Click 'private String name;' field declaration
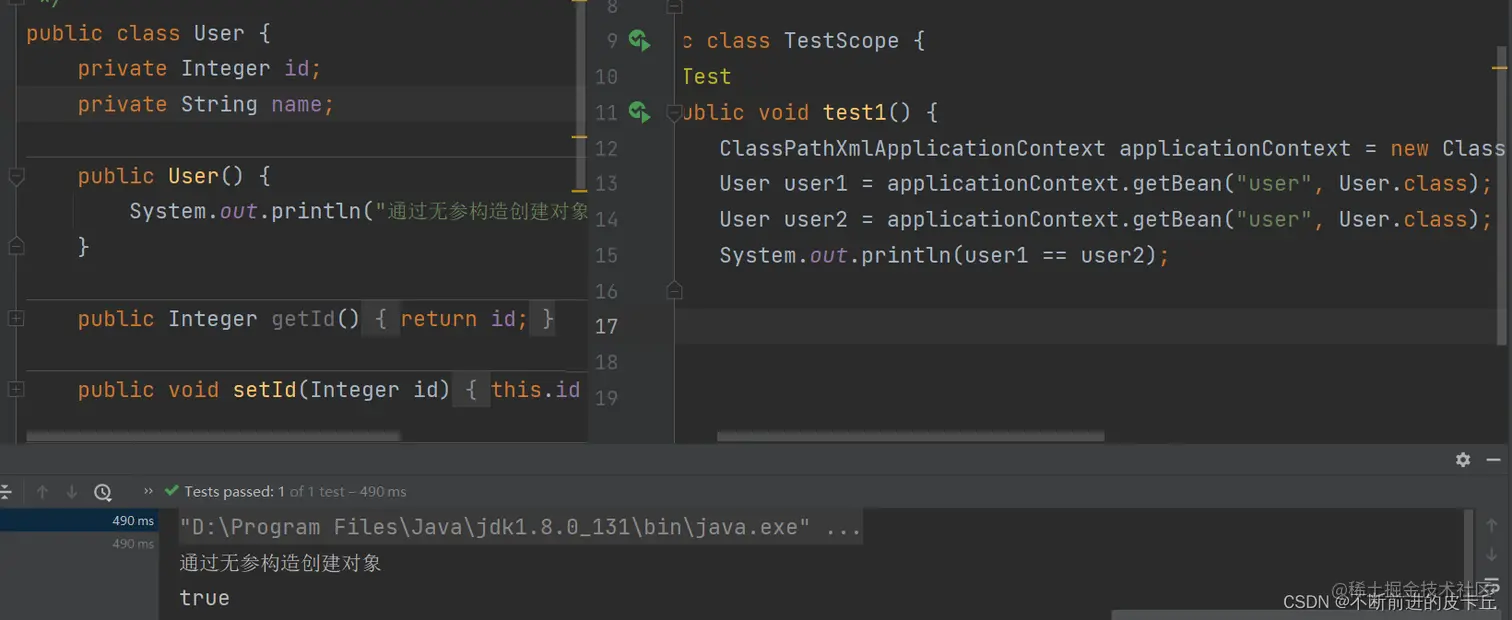Image resolution: width=1512 pixels, height=620 pixels. pos(206,104)
